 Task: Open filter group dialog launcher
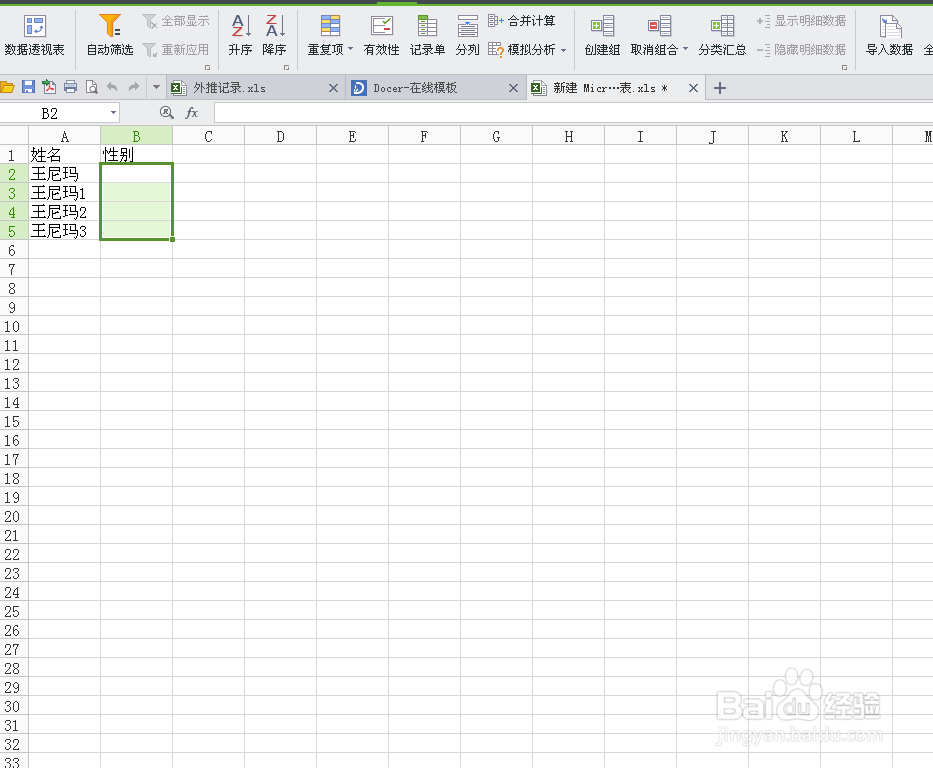point(207,67)
